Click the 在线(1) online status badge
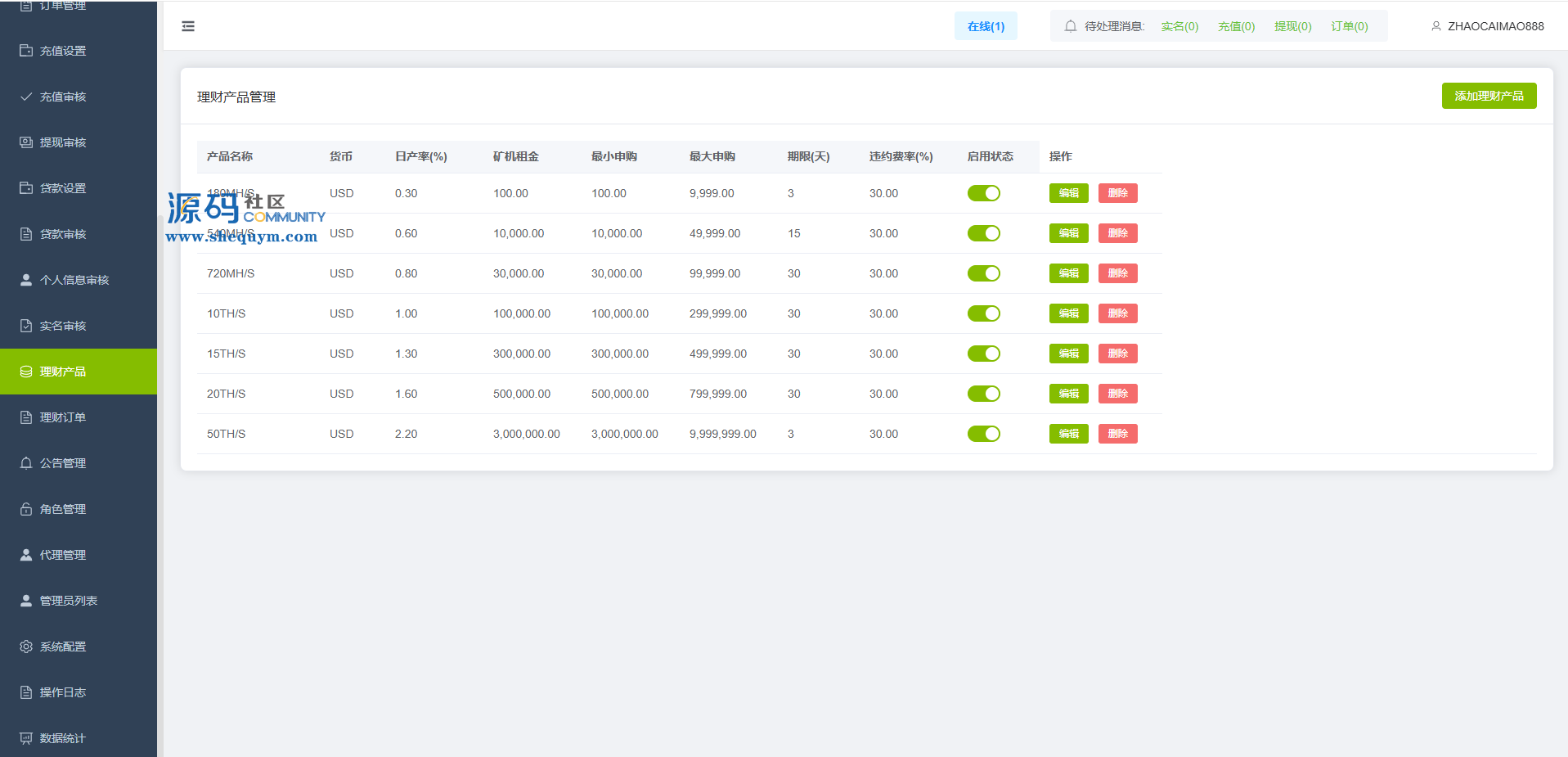Image resolution: width=1568 pixels, height=757 pixels. click(986, 26)
